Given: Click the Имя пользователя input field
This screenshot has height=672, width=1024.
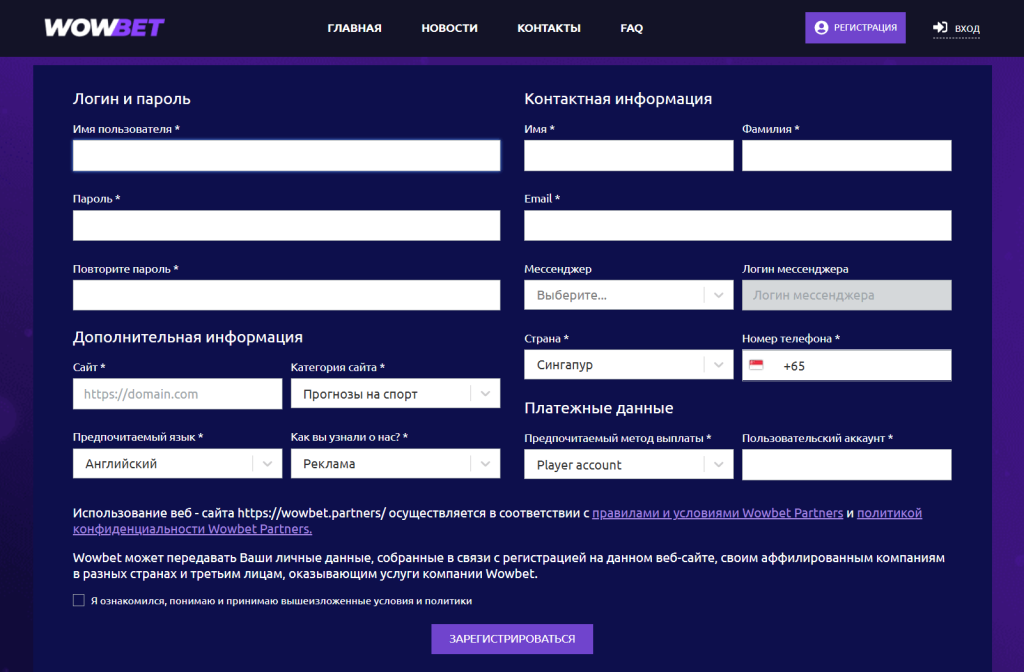Looking at the screenshot, I should (286, 155).
